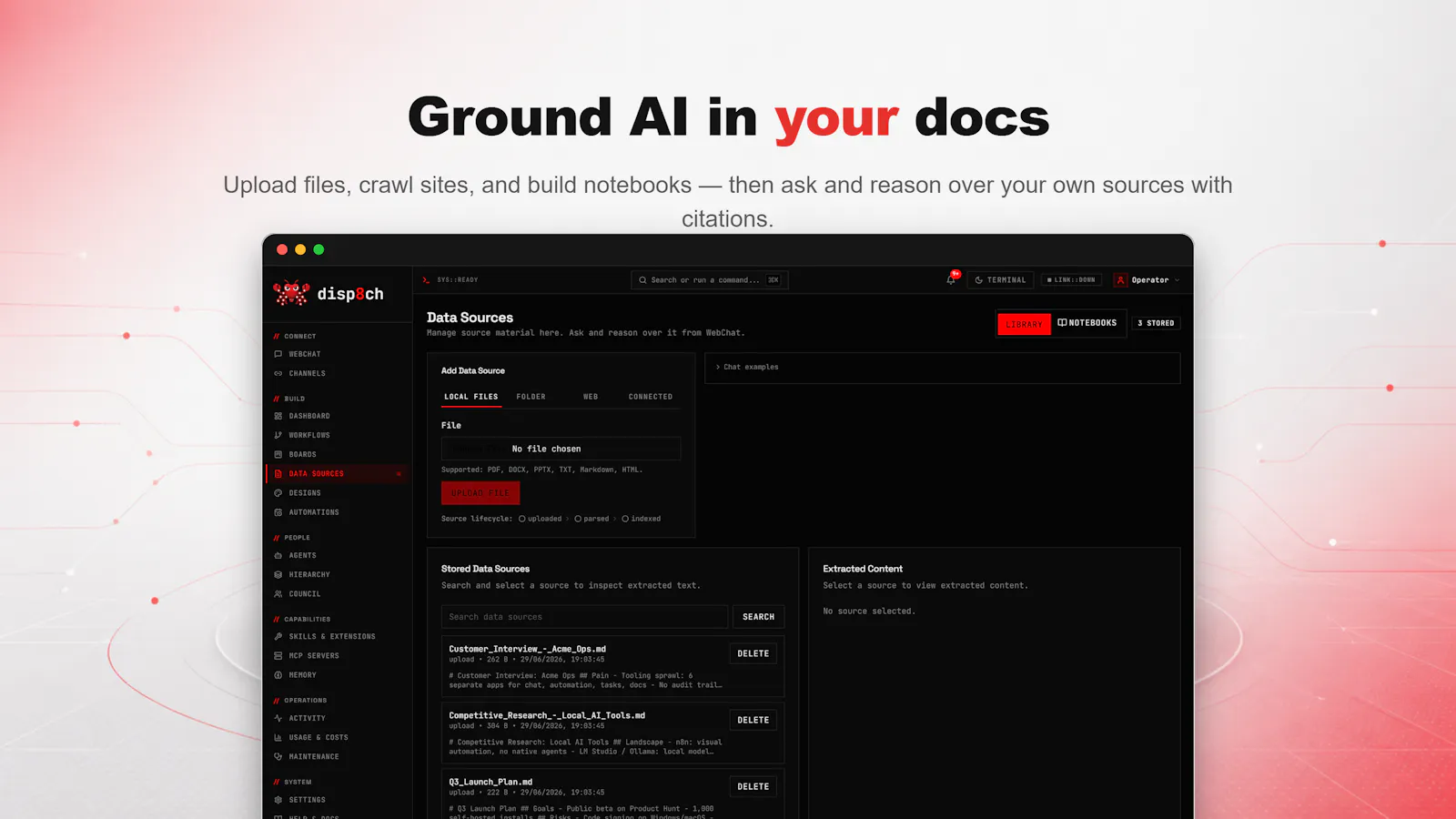
Task: Click the parsed lifecycle stage indicator
Action: [x=591, y=519]
